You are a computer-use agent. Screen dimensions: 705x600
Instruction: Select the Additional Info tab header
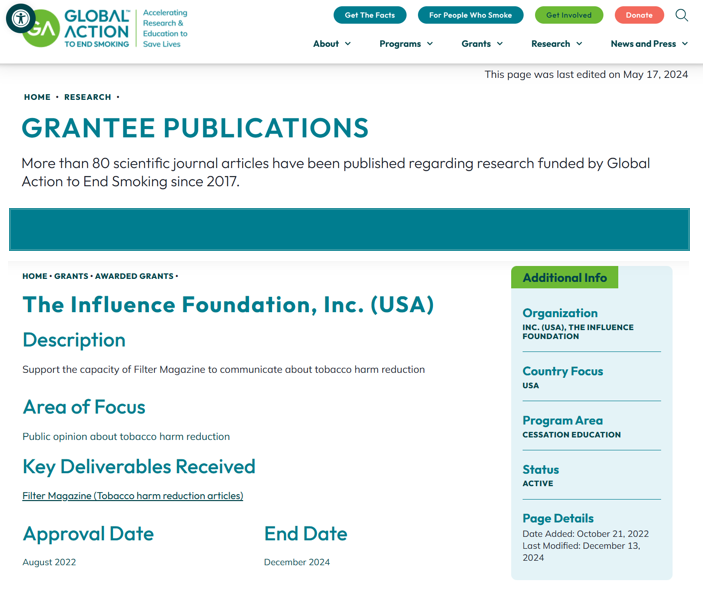pyautogui.click(x=564, y=278)
